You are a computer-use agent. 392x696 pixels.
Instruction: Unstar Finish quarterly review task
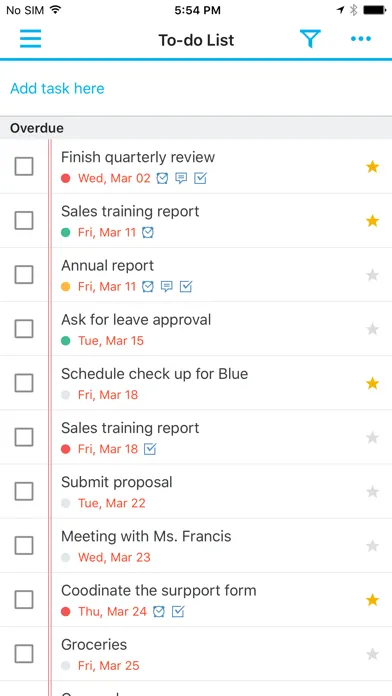(372, 167)
